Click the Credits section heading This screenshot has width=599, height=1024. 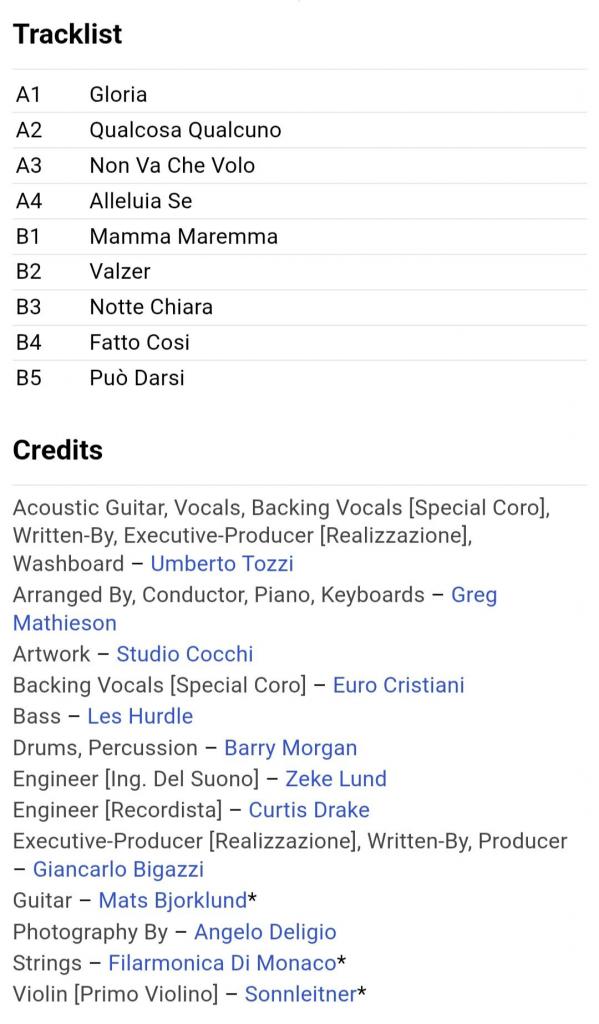pyautogui.click(x=58, y=450)
